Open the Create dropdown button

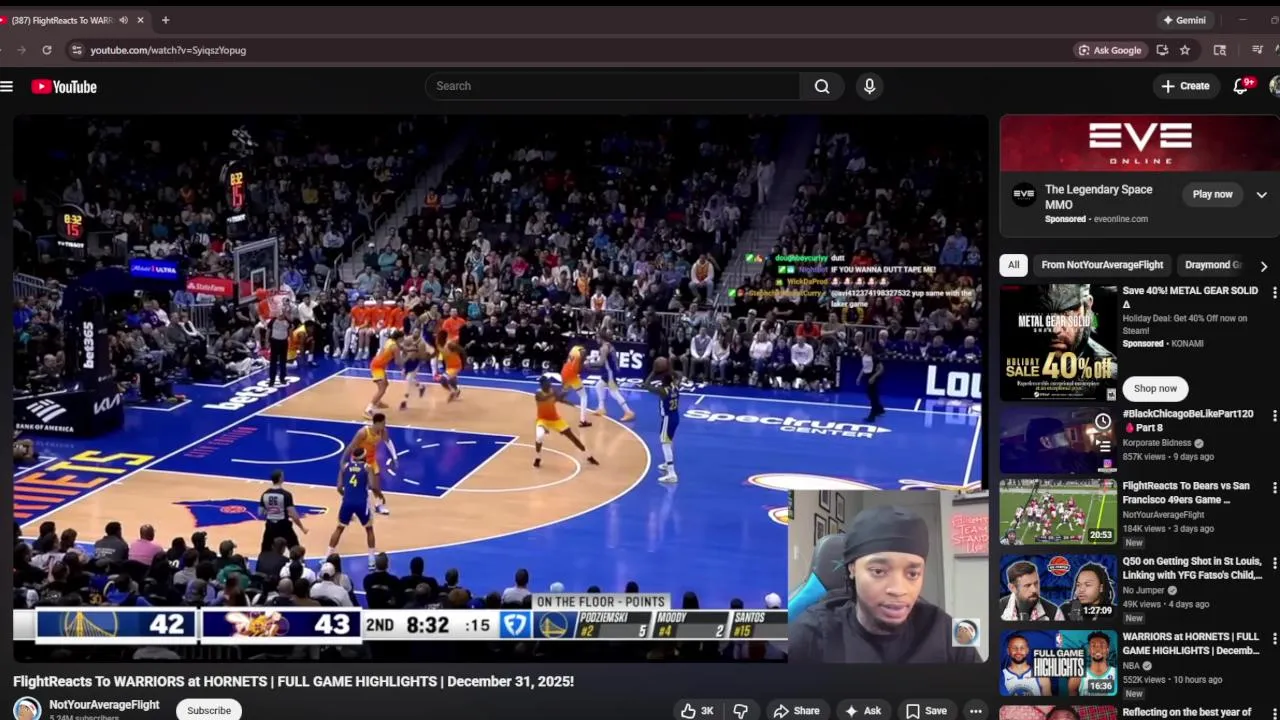point(1185,86)
